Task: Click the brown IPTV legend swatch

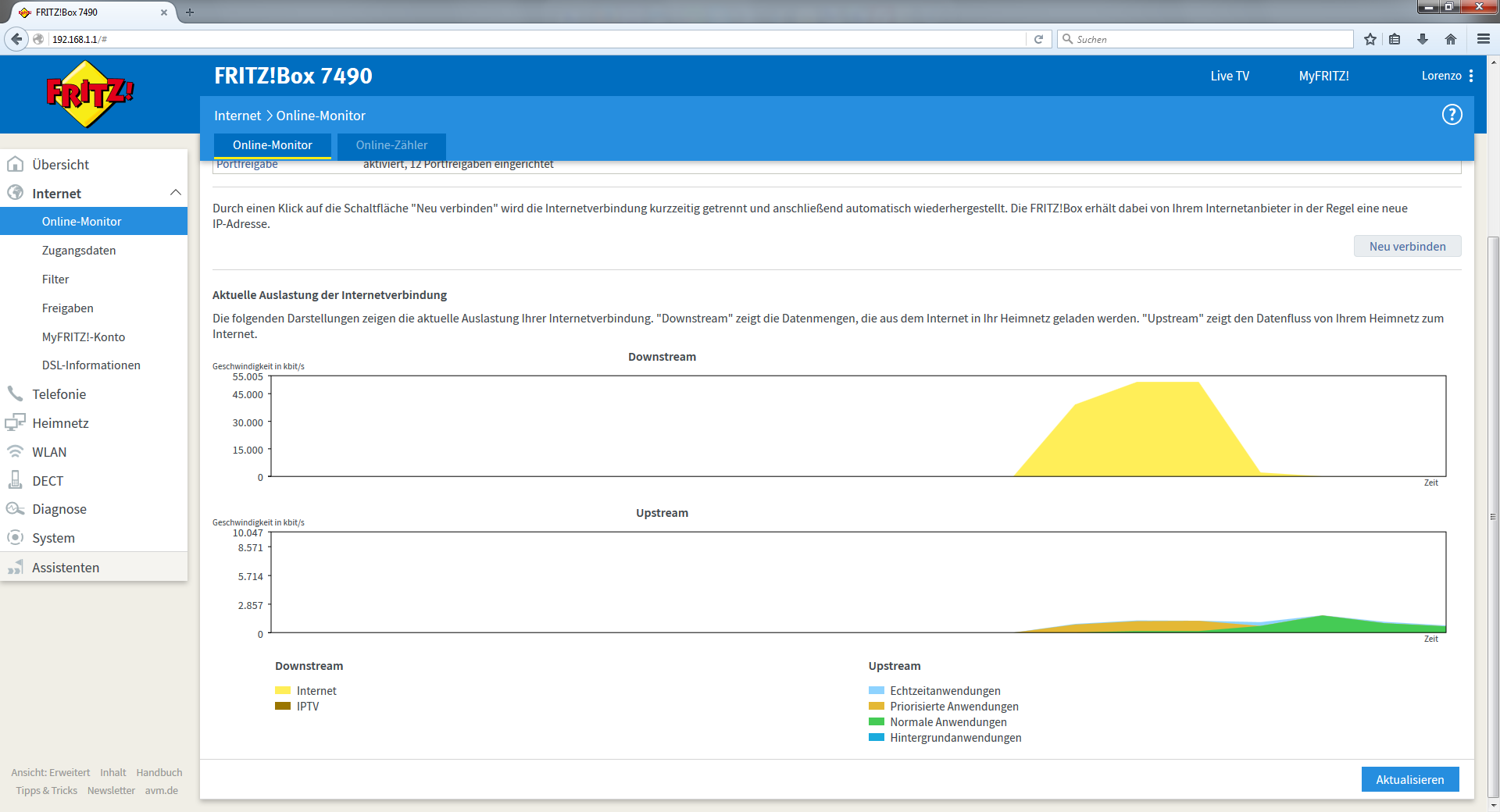Action: click(283, 706)
